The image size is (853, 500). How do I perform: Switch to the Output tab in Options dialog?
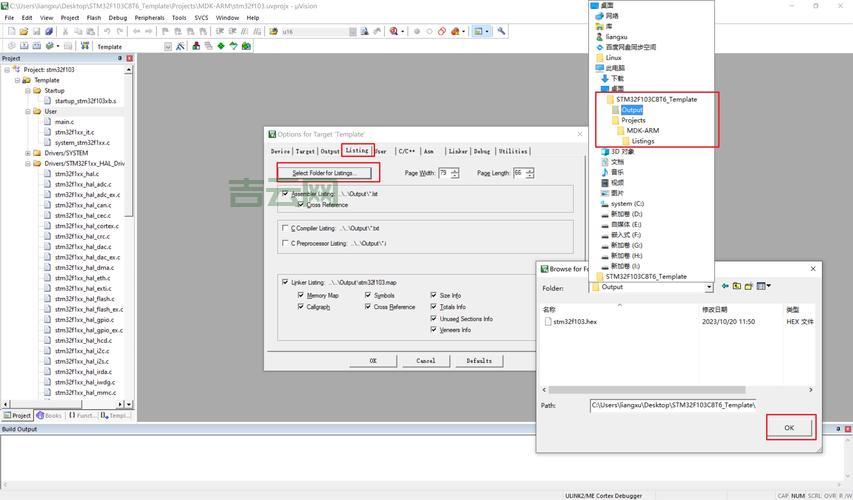(330, 151)
